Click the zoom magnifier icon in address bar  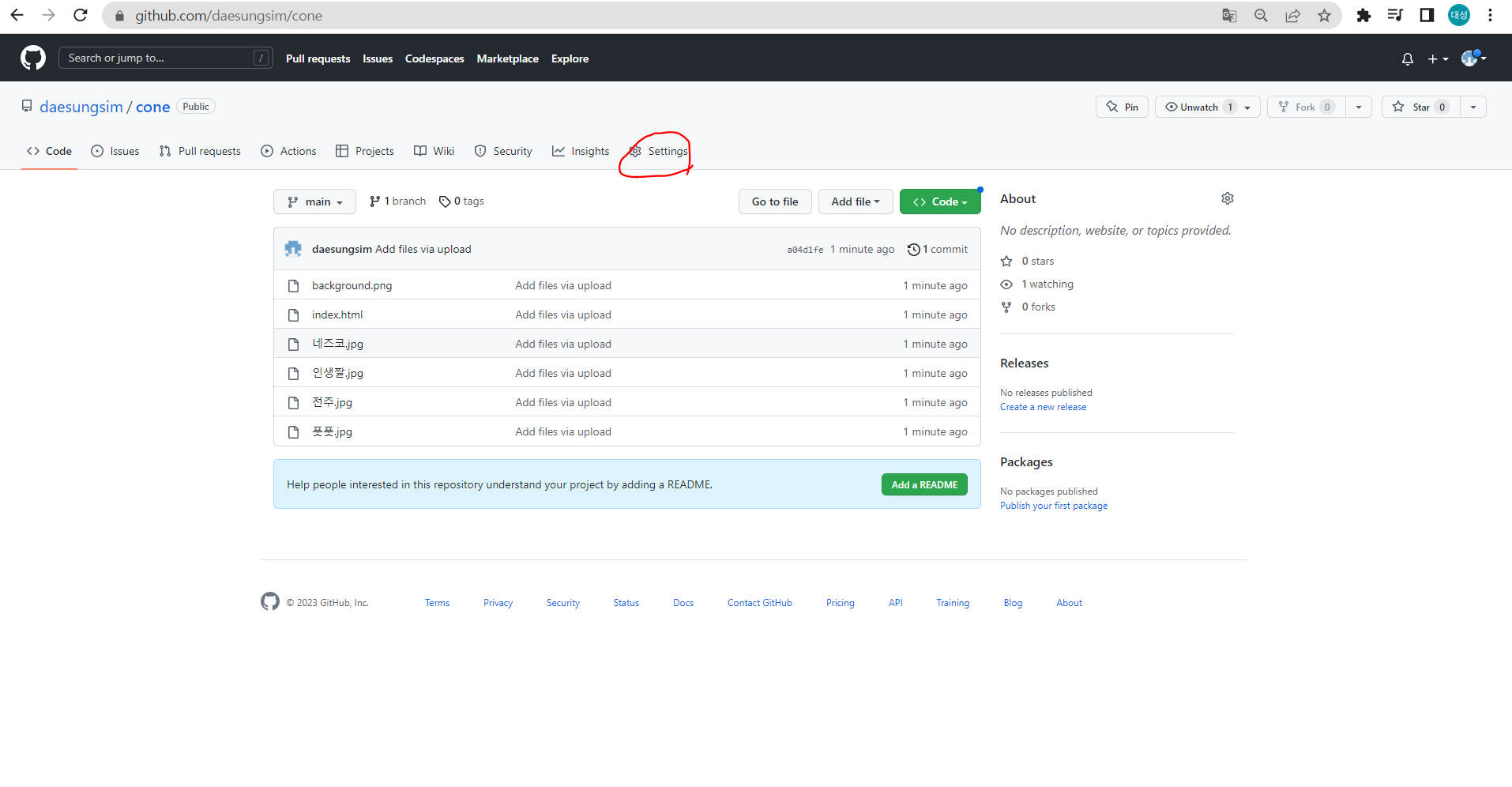coord(1261,15)
